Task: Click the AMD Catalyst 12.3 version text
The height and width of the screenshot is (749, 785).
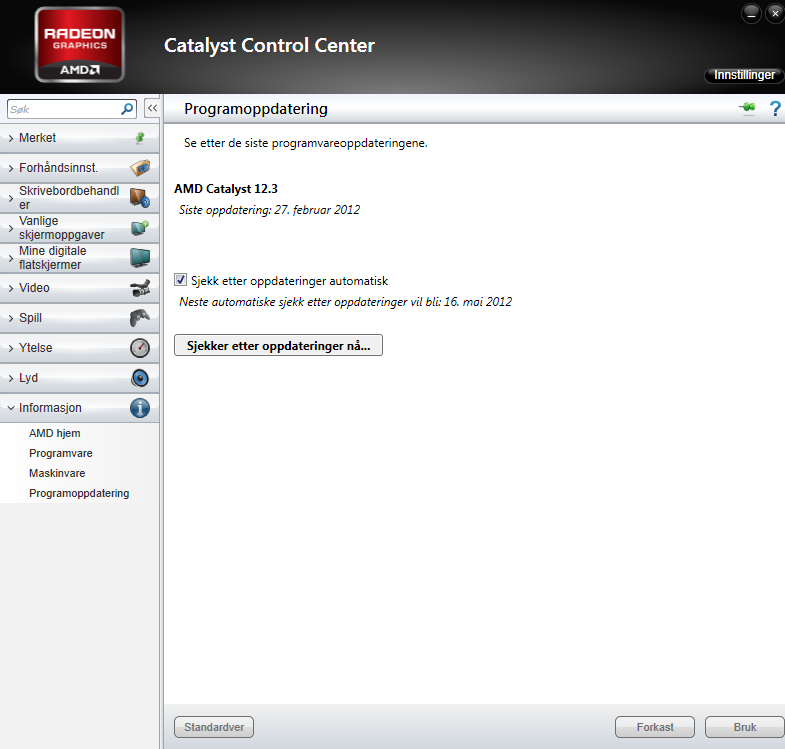Action: (x=226, y=189)
